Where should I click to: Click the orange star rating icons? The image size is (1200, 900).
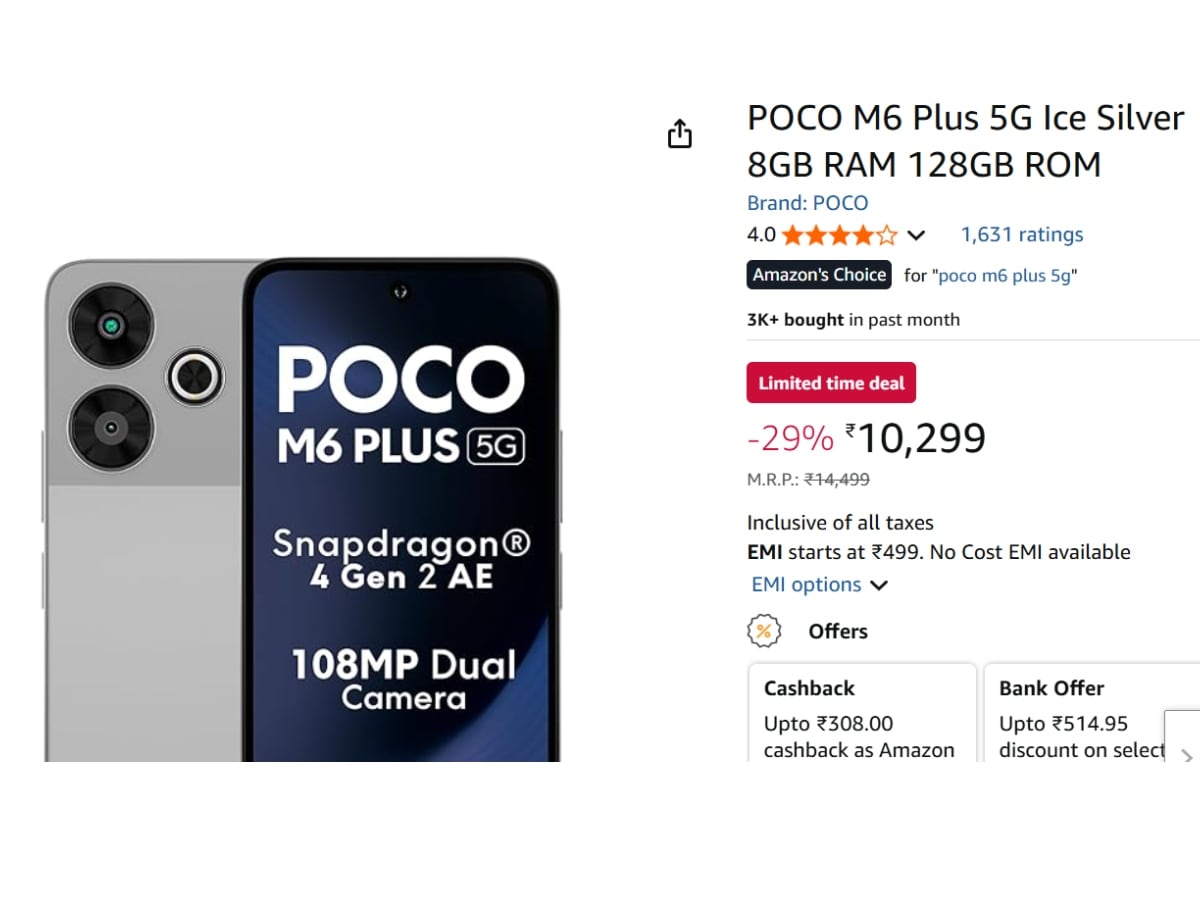click(x=839, y=235)
